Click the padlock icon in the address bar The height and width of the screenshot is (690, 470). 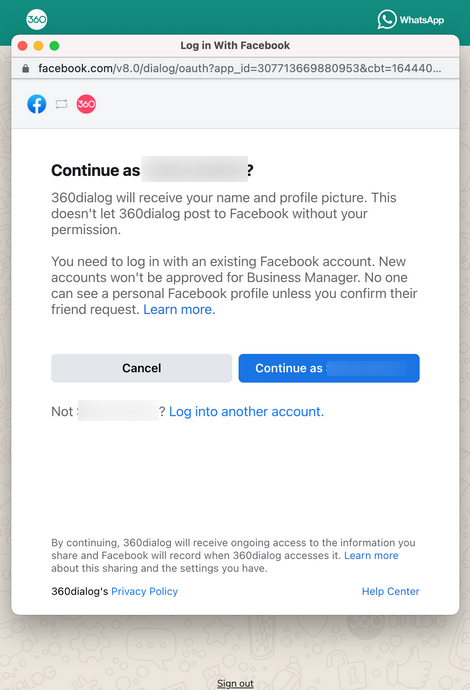click(26, 68)
